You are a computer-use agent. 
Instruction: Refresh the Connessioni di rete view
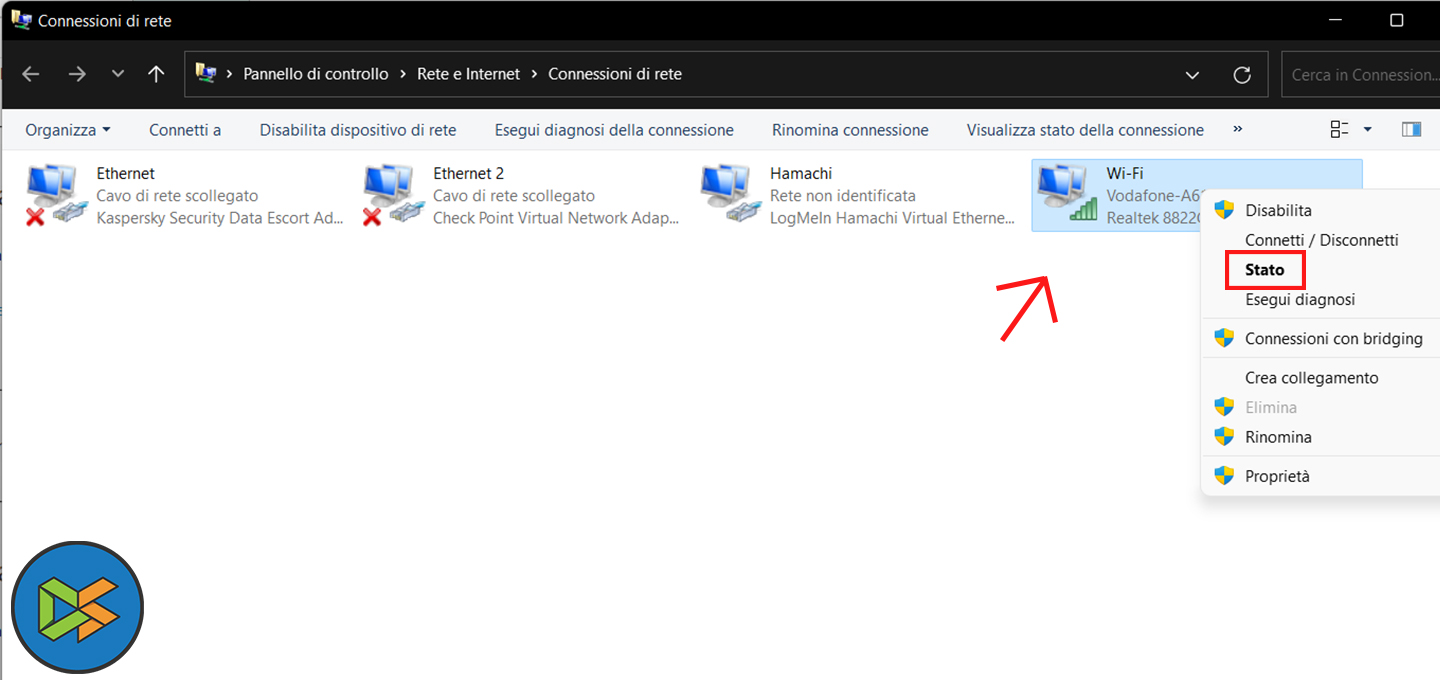point(1242,75)
